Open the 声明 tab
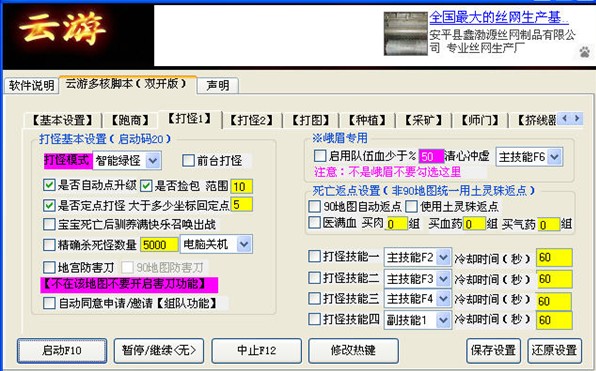The image size is (596, 371). coord(218,85)
